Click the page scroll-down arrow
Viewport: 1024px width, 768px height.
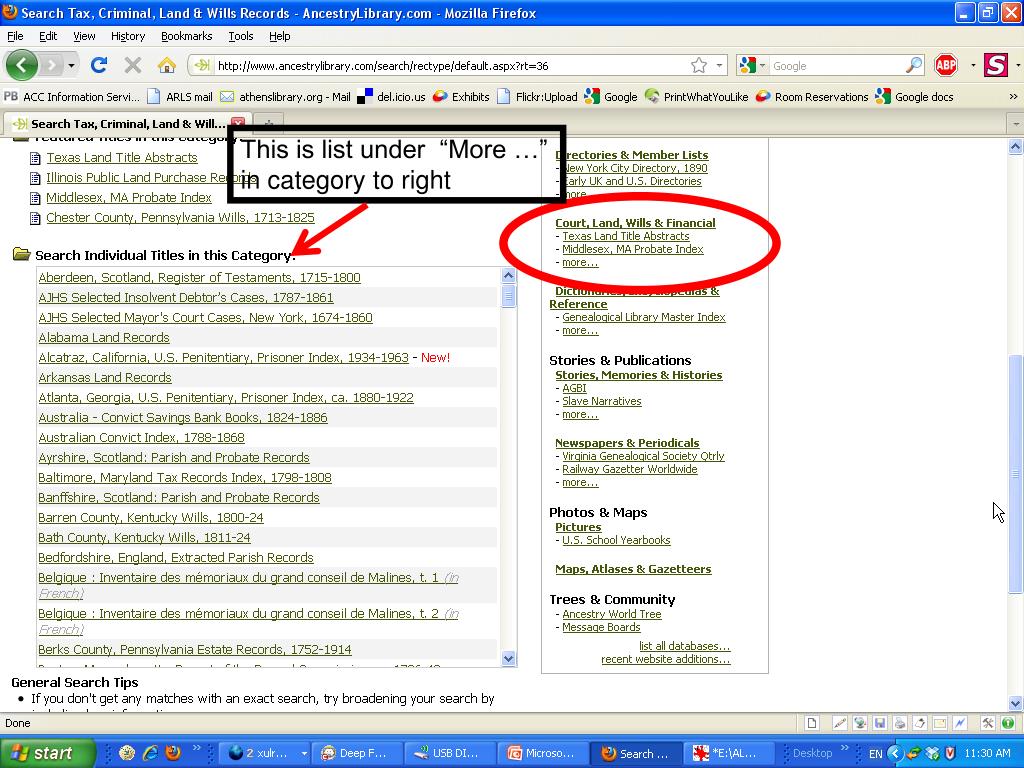coord(1016,703)
